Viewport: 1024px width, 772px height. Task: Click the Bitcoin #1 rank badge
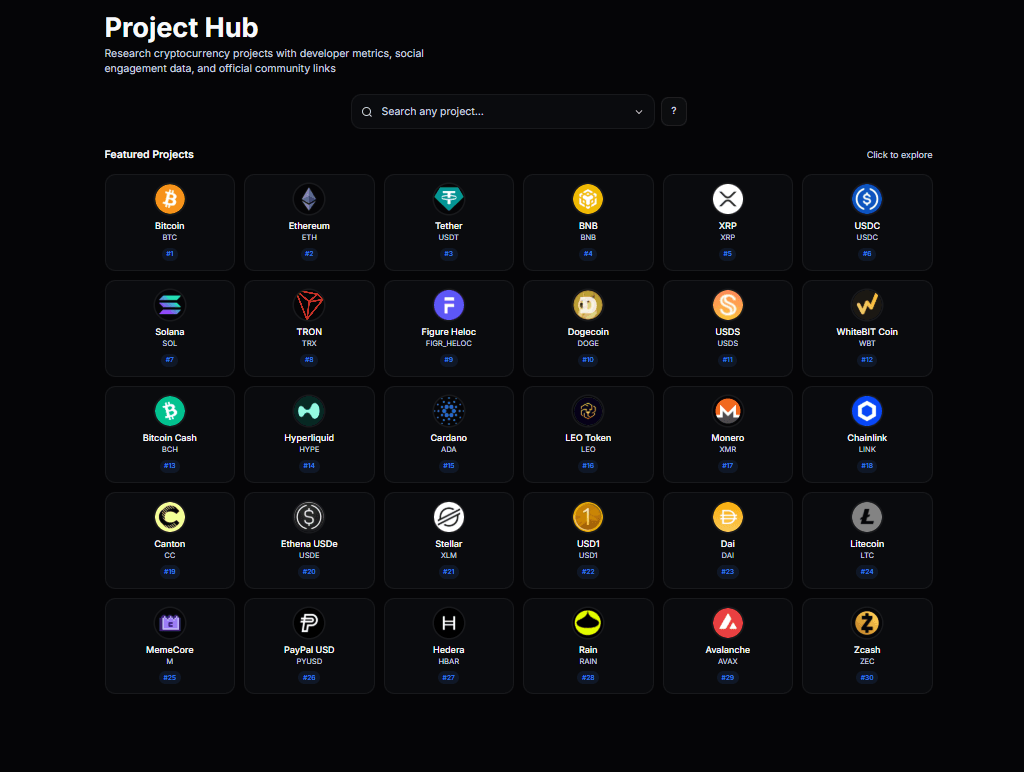pyautogui.click(x=170, y=253)
